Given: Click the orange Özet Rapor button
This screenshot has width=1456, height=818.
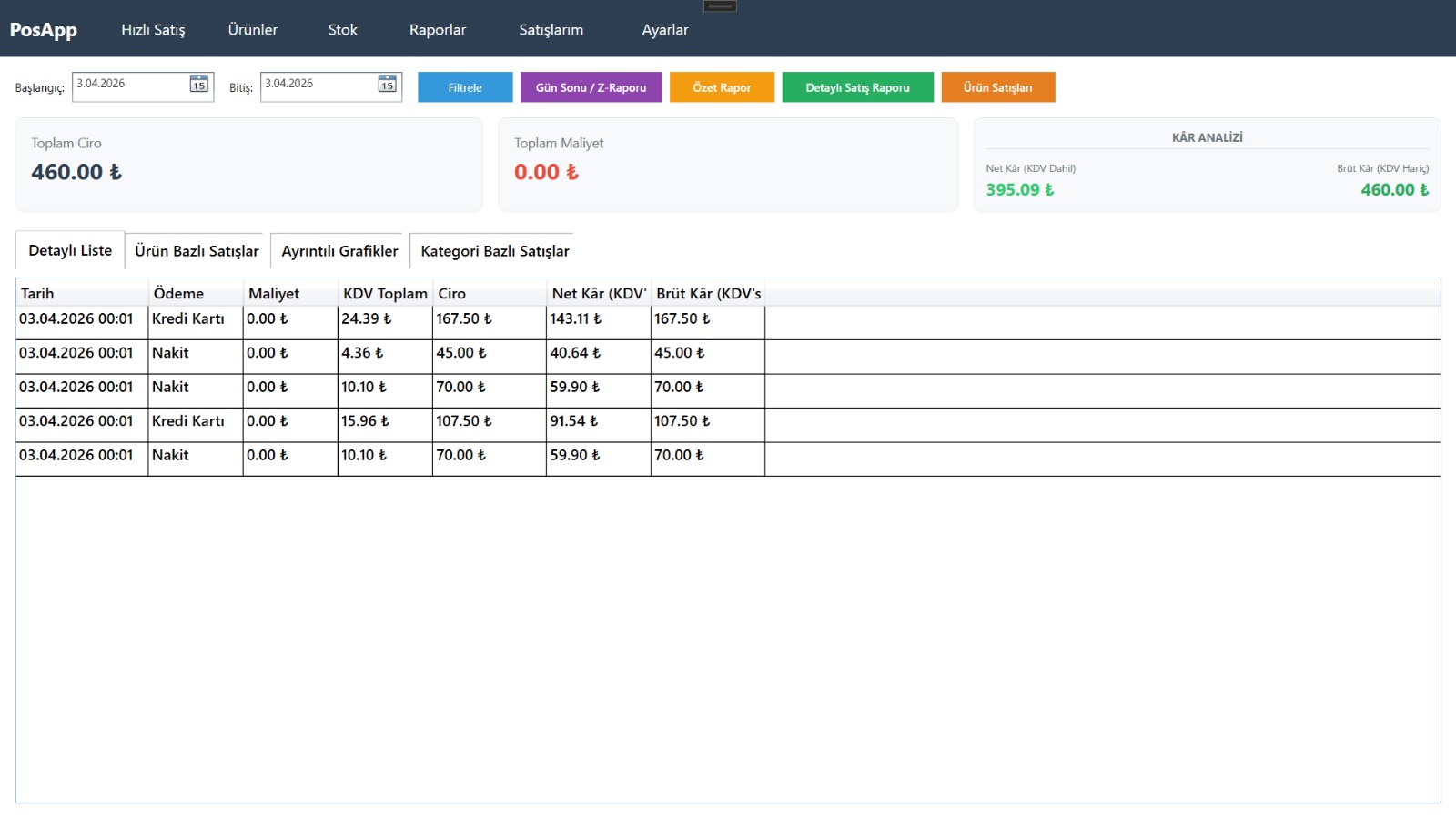Looking at the screenshot, I should pyautogui.click(x=722, y=87).
